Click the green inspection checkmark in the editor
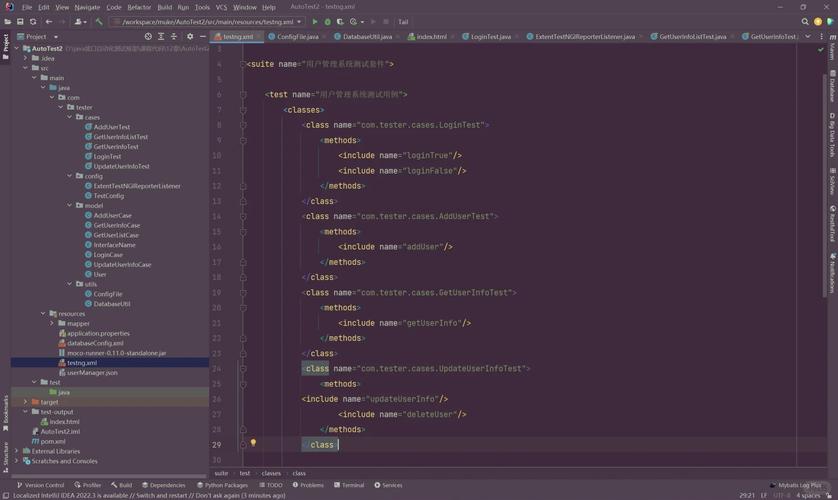838x500 pixels. pos(820,50)
